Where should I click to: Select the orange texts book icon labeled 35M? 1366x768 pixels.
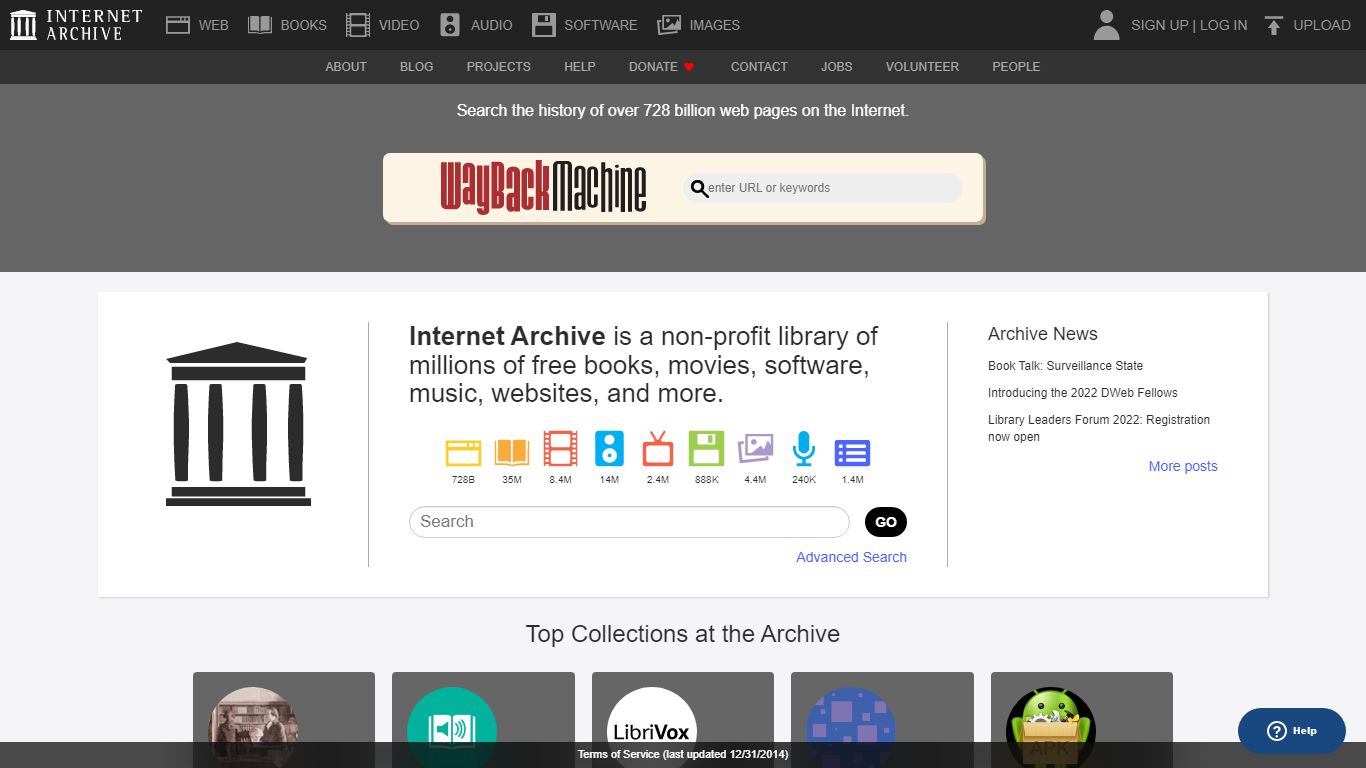click(x=512, y=453)
